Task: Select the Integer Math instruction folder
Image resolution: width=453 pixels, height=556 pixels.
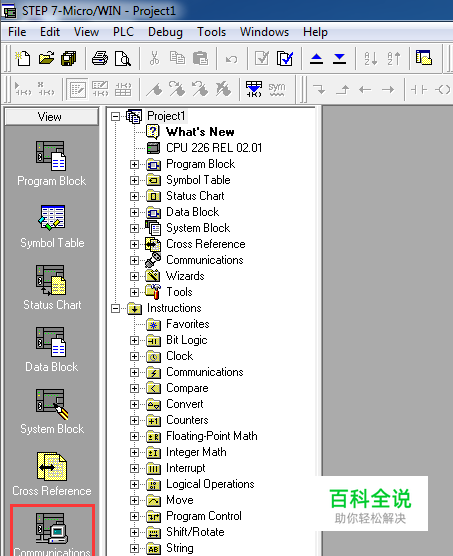Action: pos(196,452)
